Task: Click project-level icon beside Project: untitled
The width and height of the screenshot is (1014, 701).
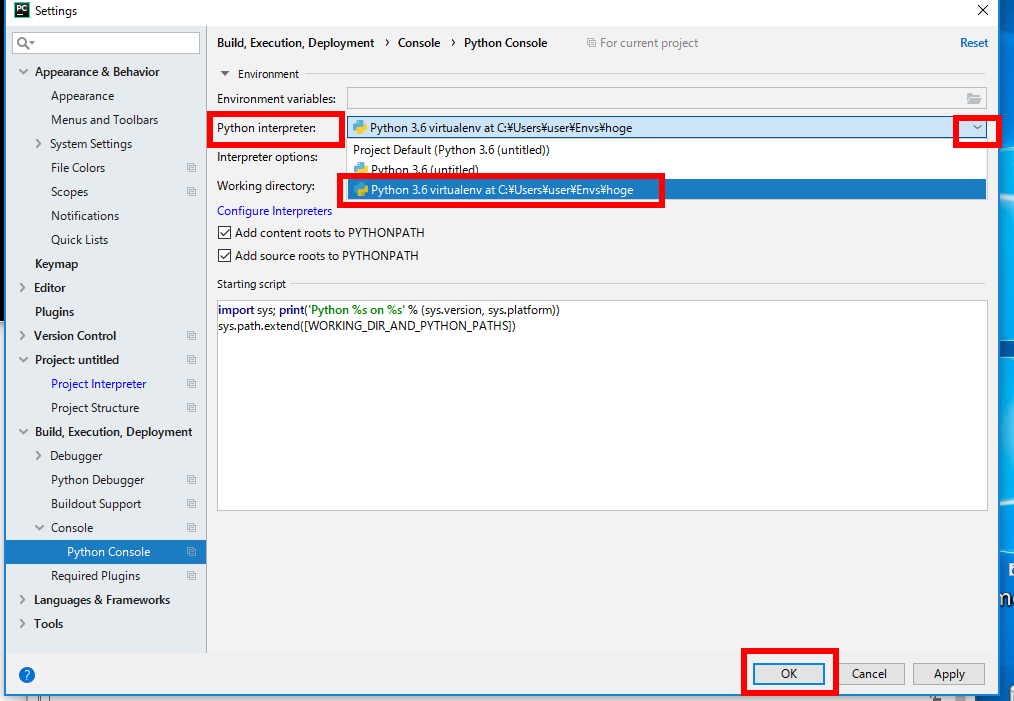Action: pyautogui.click(x=191, y=360)
